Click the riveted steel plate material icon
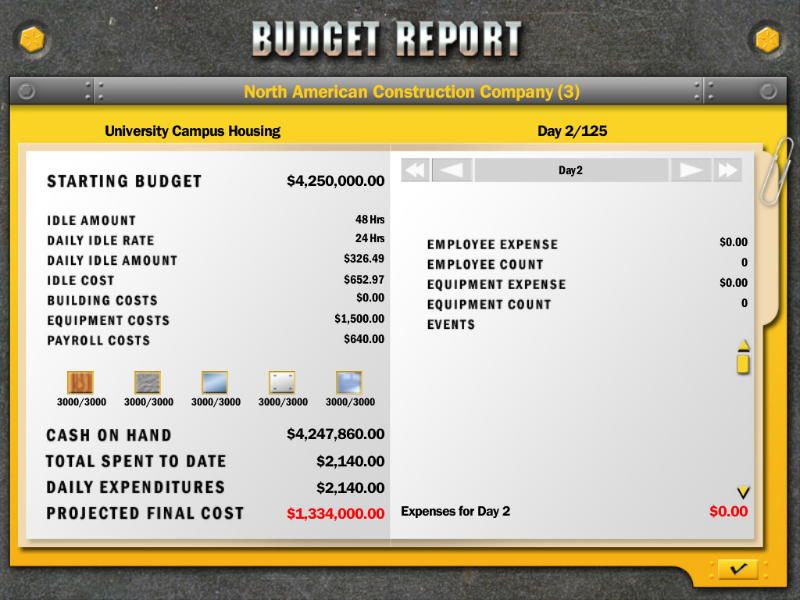Image resolution: width=800 pixels, height=600 pixels. [x=282, y=382]
